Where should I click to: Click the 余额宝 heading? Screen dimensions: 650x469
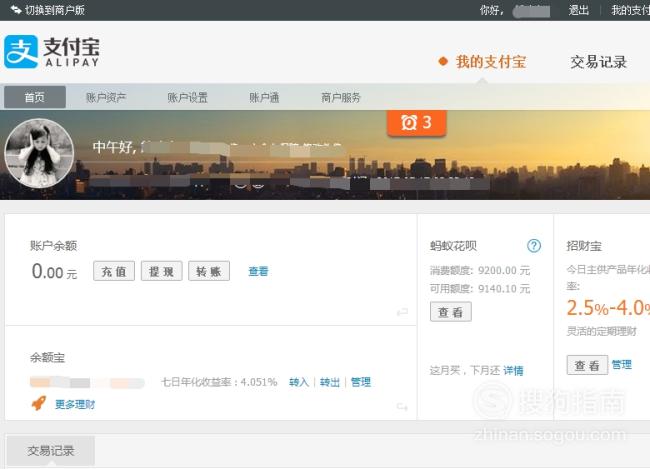[x=47, y=357]
